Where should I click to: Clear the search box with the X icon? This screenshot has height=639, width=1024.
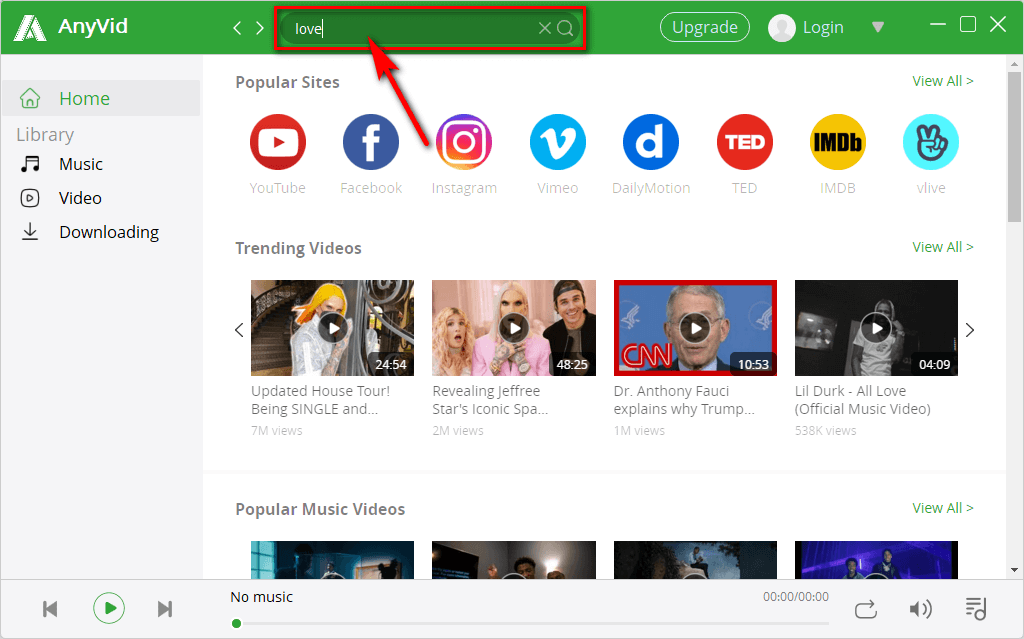coord(544,28)
